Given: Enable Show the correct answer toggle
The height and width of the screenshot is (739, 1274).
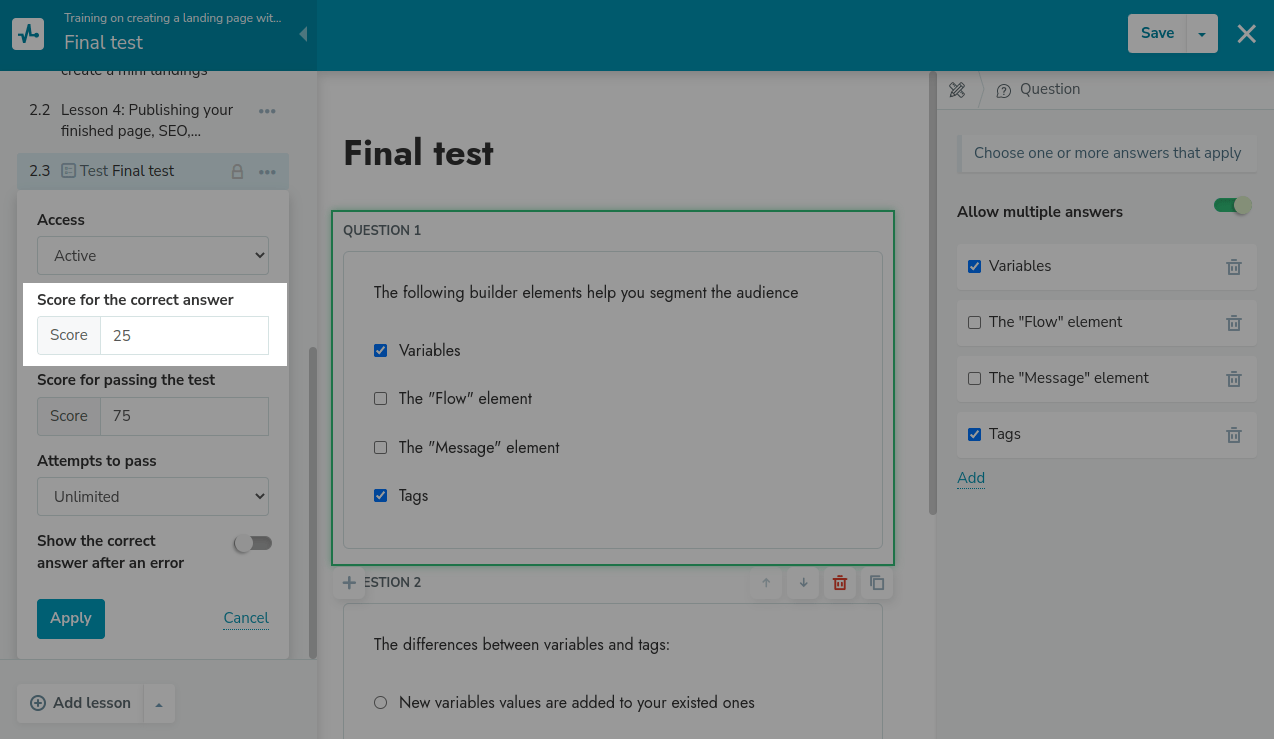Looking at the screenshot, I should pyautogui.click(x=252, y=543).
